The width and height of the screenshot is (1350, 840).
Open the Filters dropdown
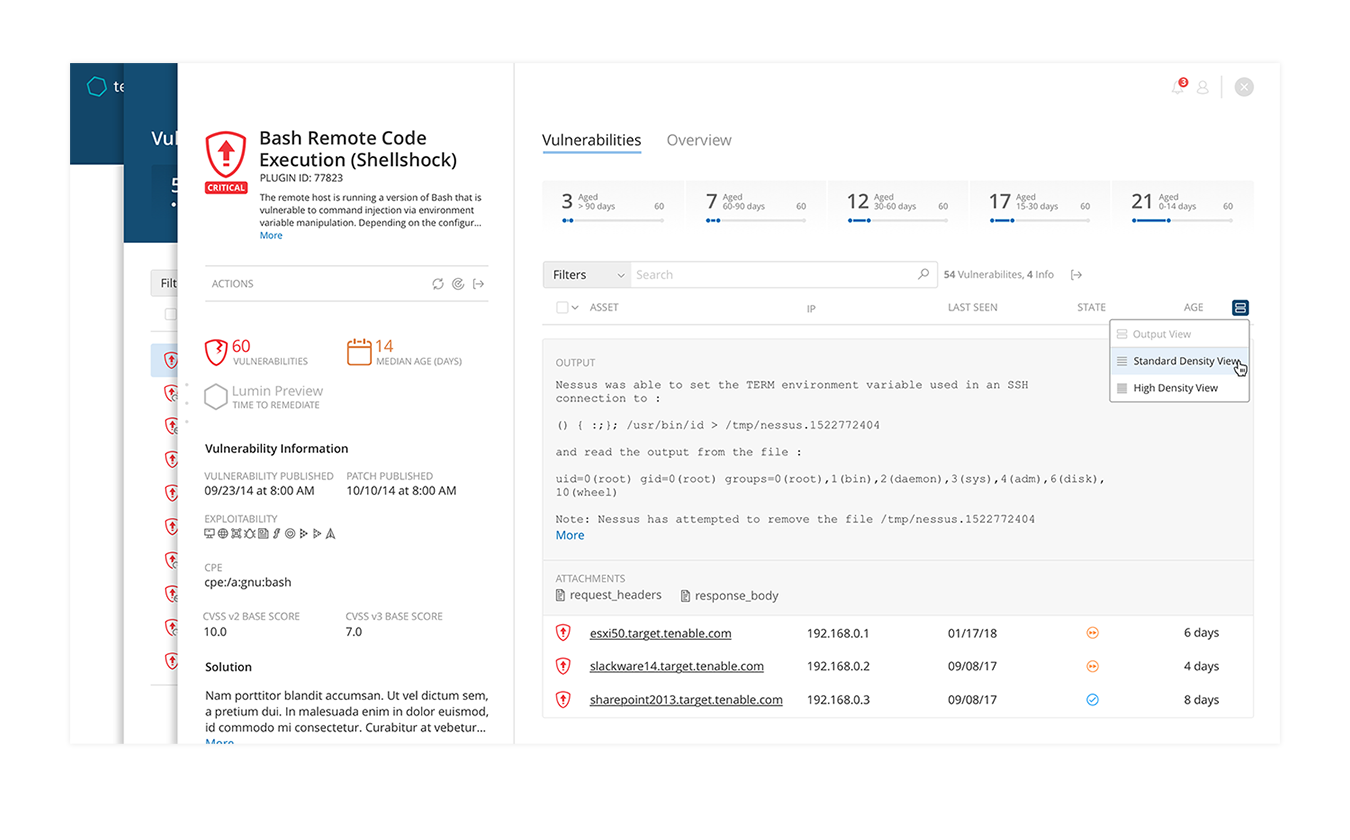click(x=588, y=275)
